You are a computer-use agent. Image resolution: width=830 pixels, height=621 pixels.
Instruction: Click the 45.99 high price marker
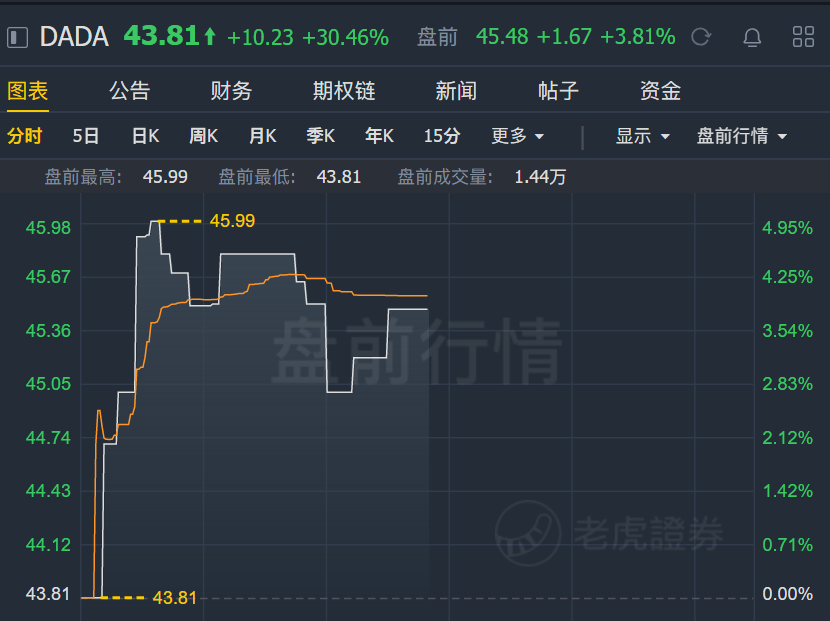click(232, 221)
